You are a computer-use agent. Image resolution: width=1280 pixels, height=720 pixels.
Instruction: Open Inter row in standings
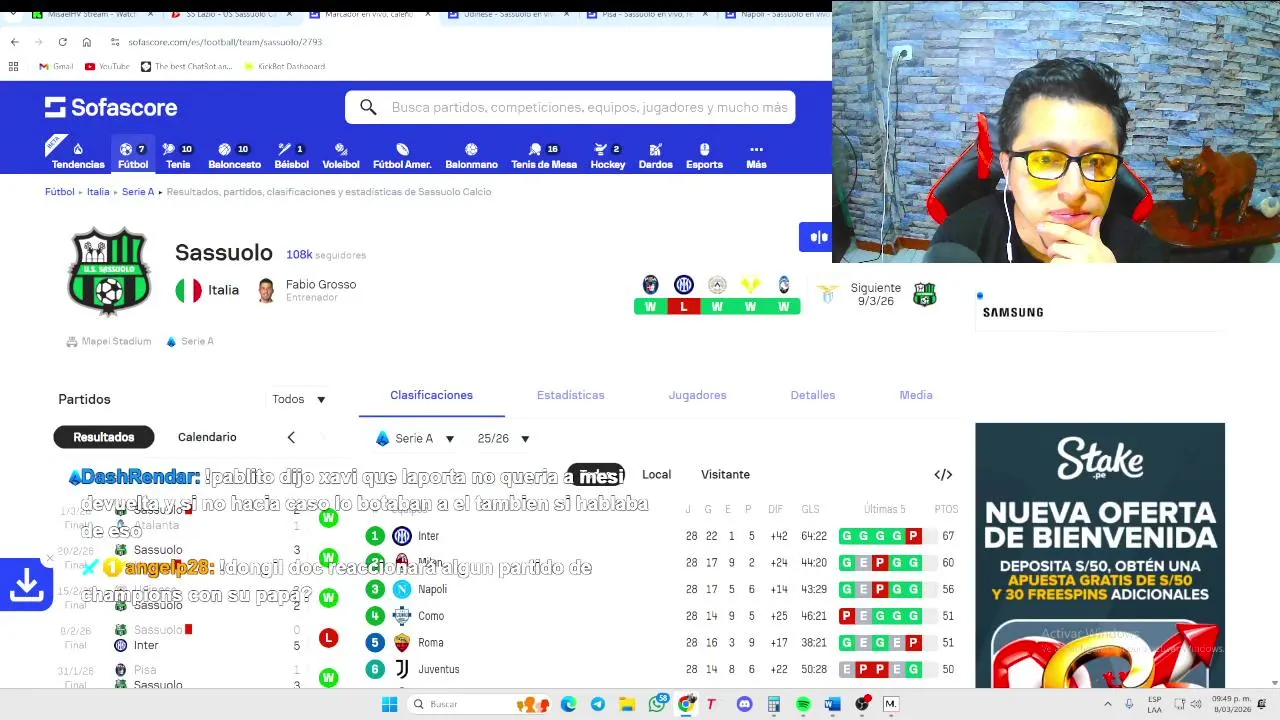[662, 536]
